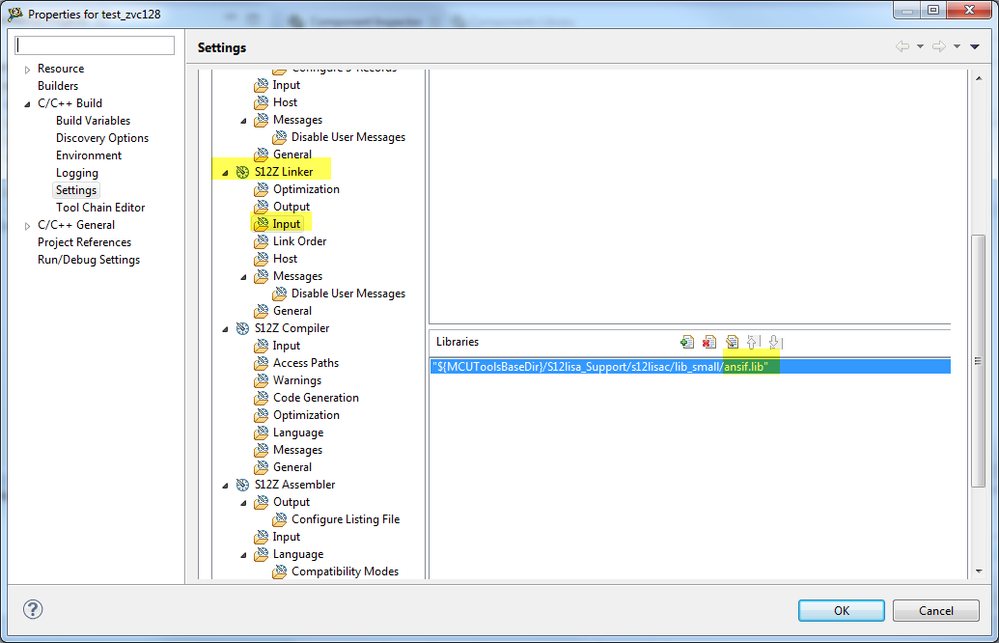Add a new library entry
The image size is (999, 643).
coord(687,342)
